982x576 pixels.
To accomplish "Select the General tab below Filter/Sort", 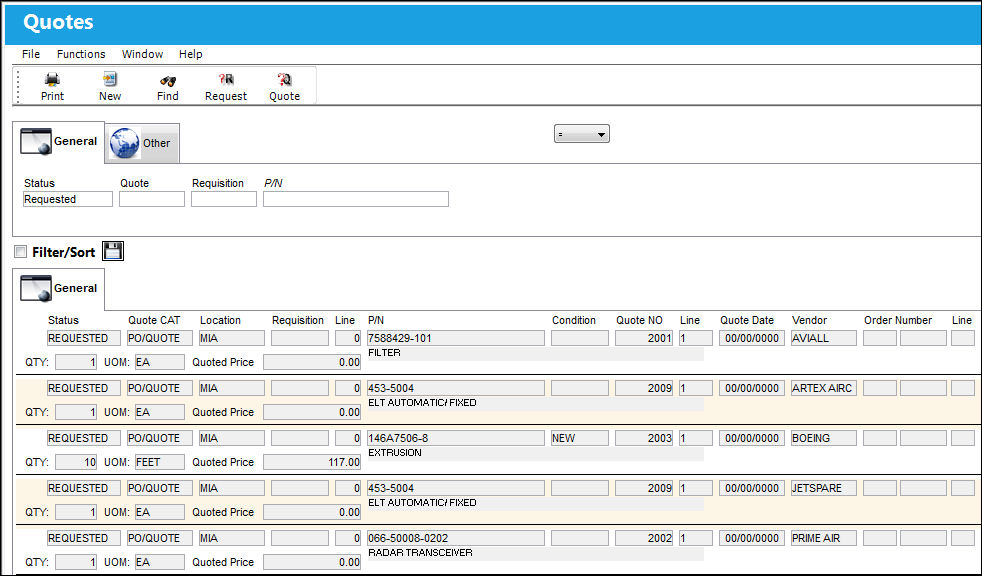I will tap(59, 289).
